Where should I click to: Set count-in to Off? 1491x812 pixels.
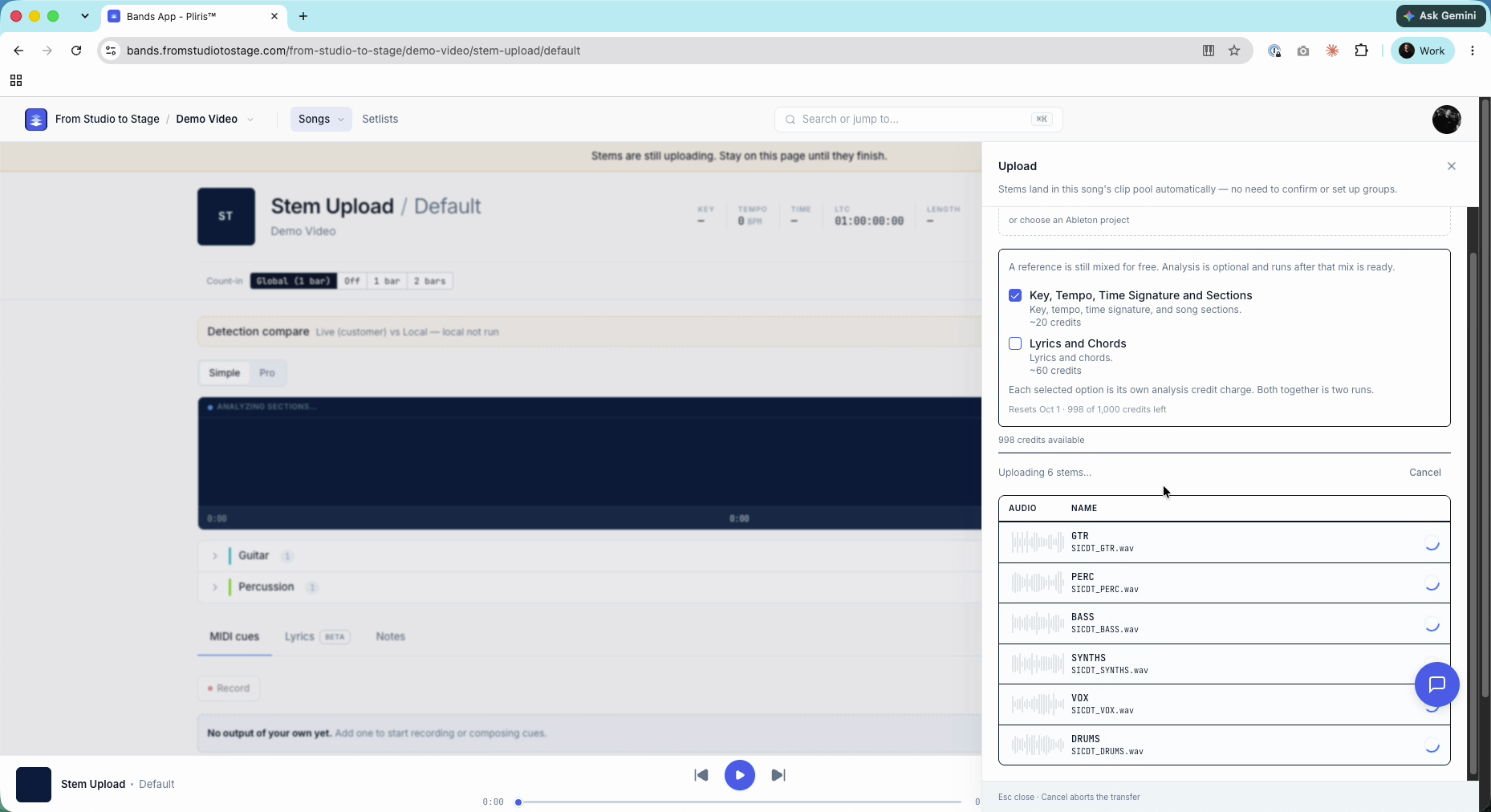pyautogui.click(x=352, y=281)
